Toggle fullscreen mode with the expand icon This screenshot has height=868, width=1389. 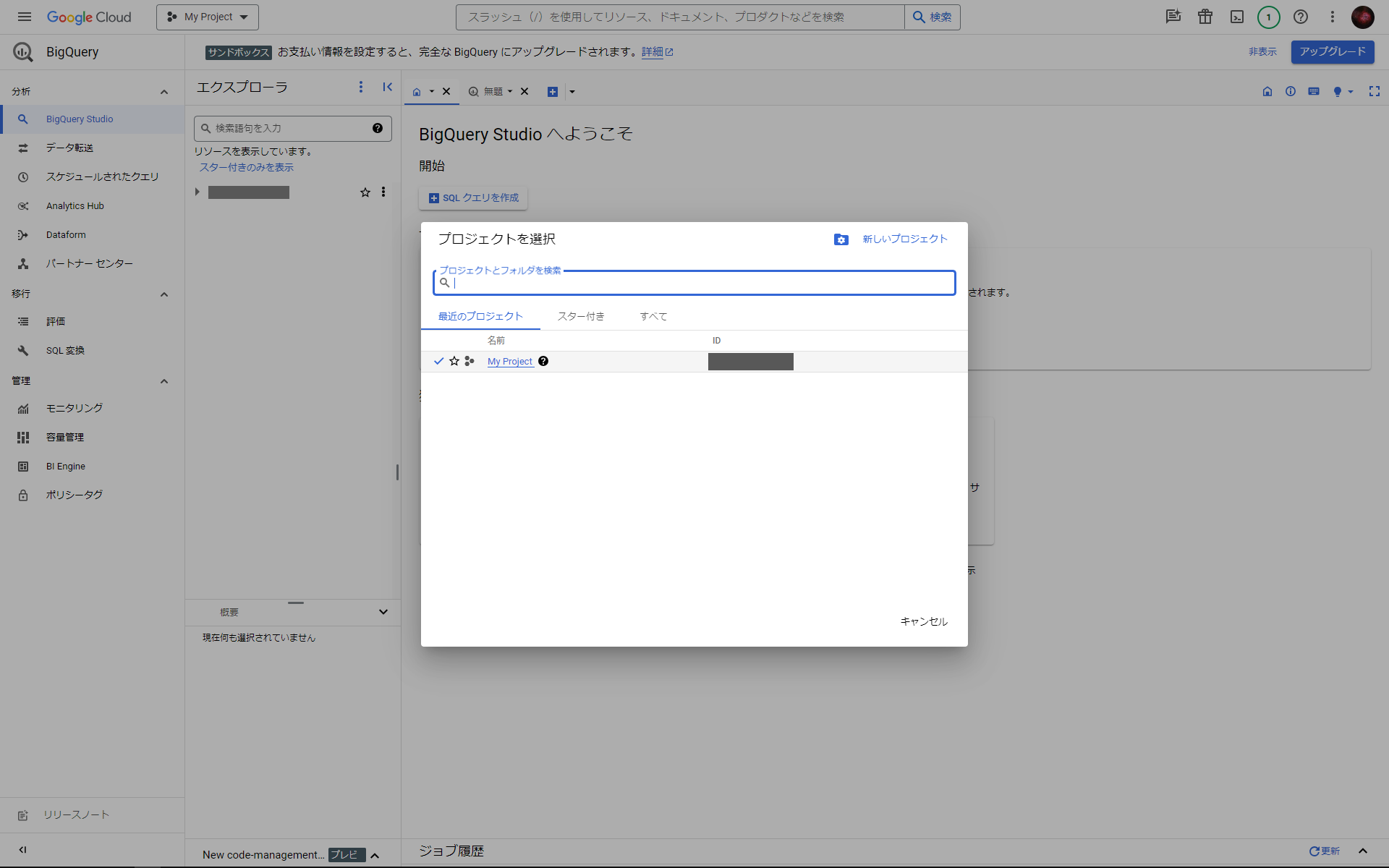point(1375,91)
